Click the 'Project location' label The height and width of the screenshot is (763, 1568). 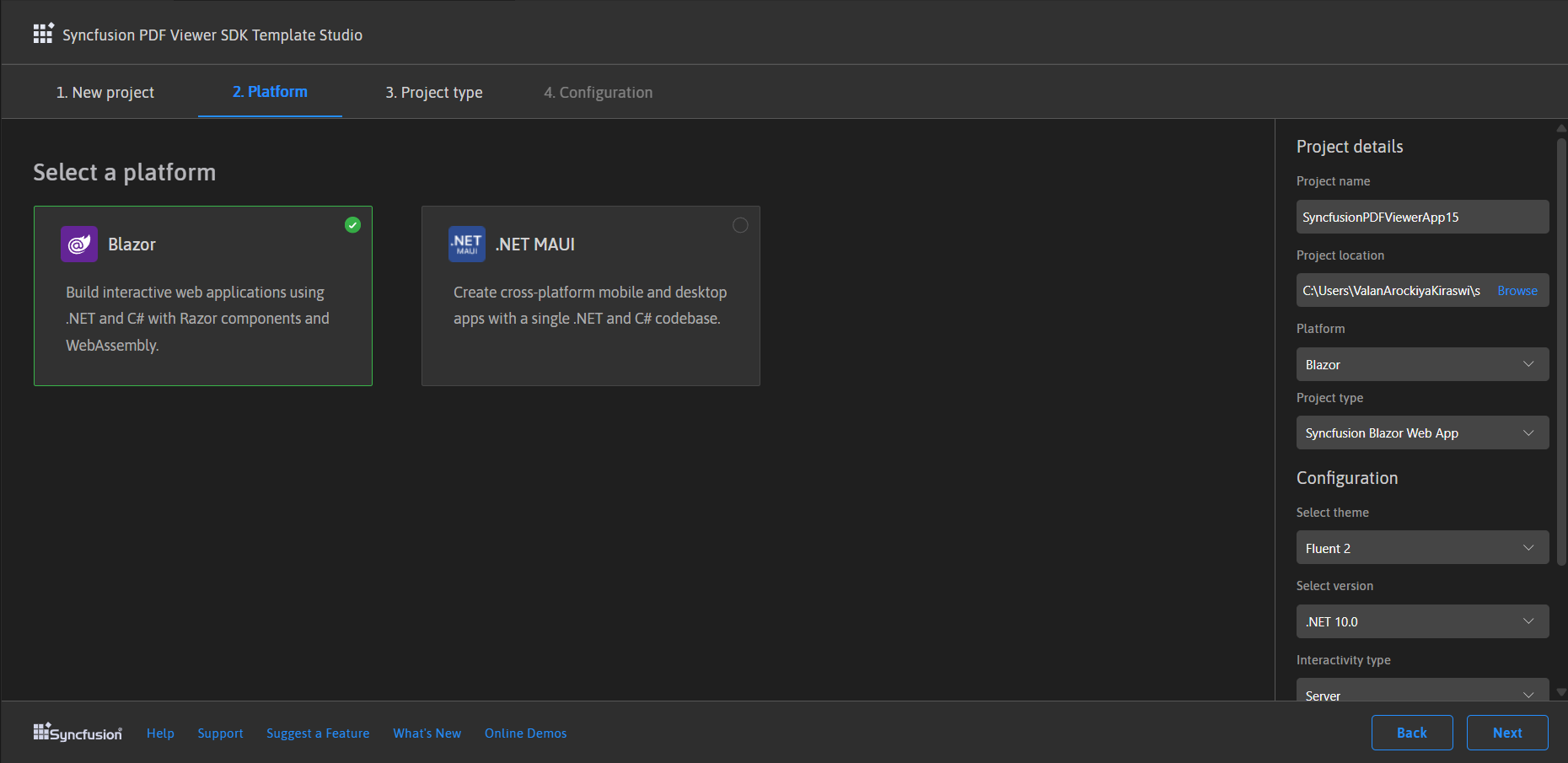pos(1340,255)
